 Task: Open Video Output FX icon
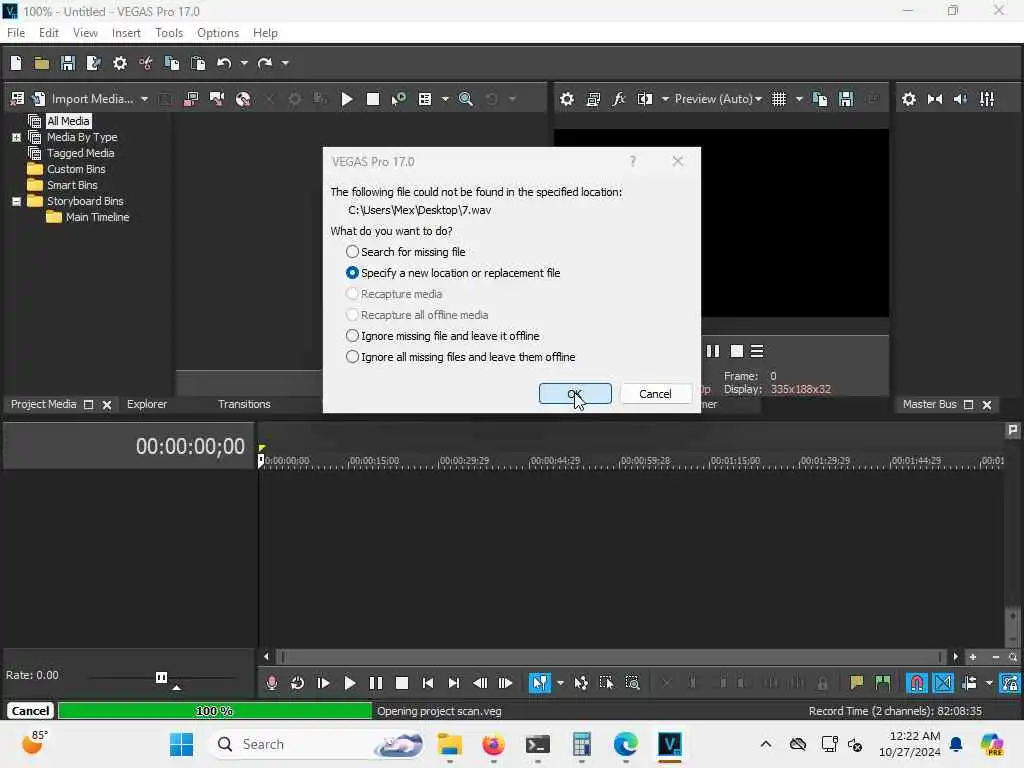tap(618, 99)
